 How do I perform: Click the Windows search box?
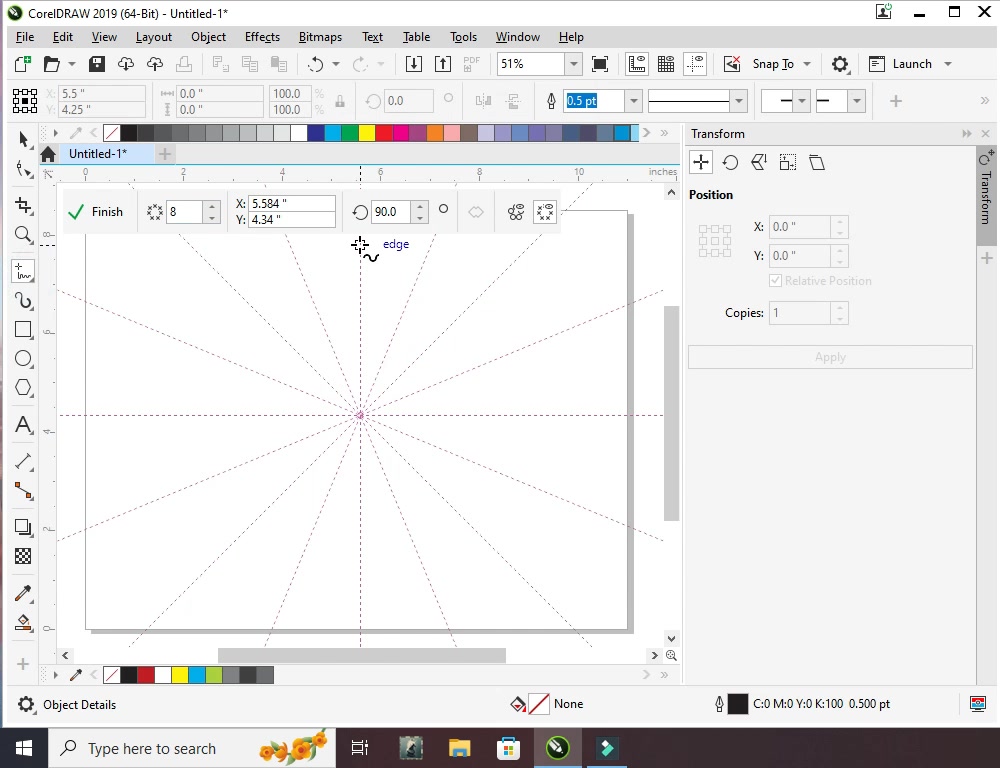click(x=193, y=748)
